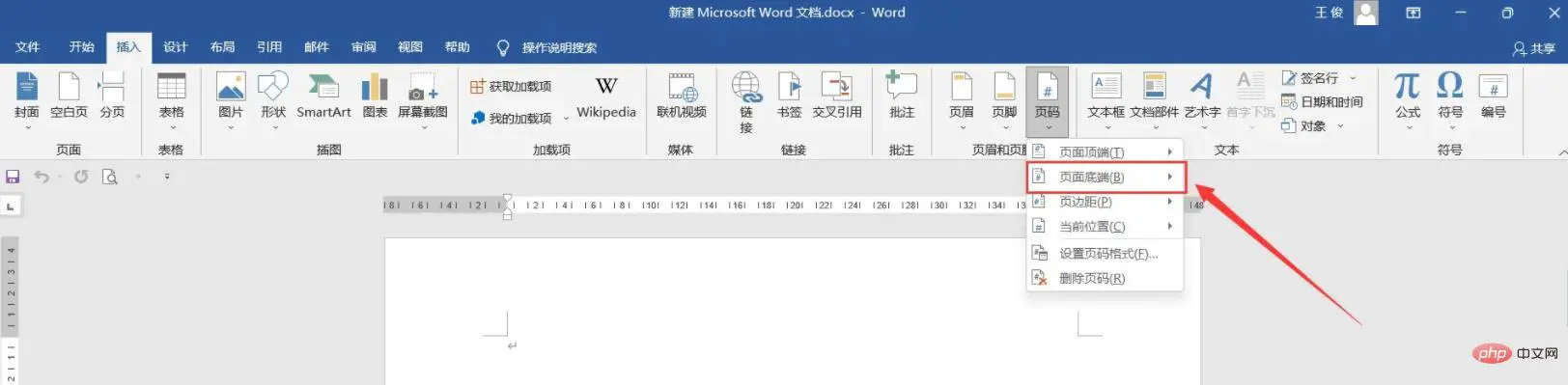This screenshot has width=1568, height=385.
Task: Expand the My Add-ins dropdown arrow
Action: [x=566, y=119]
